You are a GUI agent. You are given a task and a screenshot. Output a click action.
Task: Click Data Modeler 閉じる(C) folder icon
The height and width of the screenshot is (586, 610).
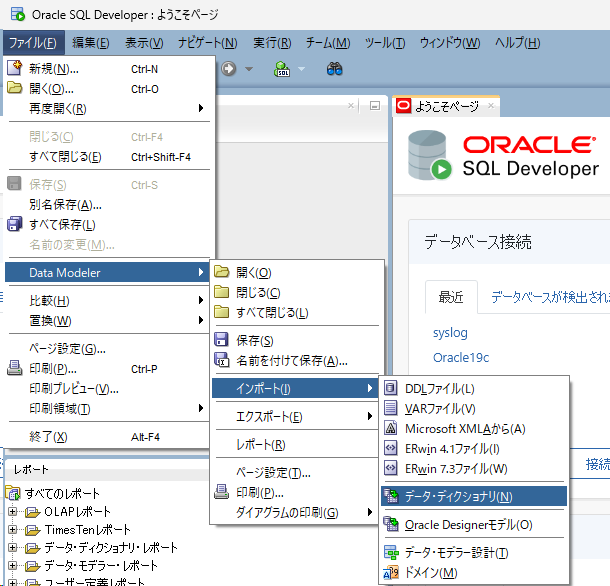pos(222,292)
